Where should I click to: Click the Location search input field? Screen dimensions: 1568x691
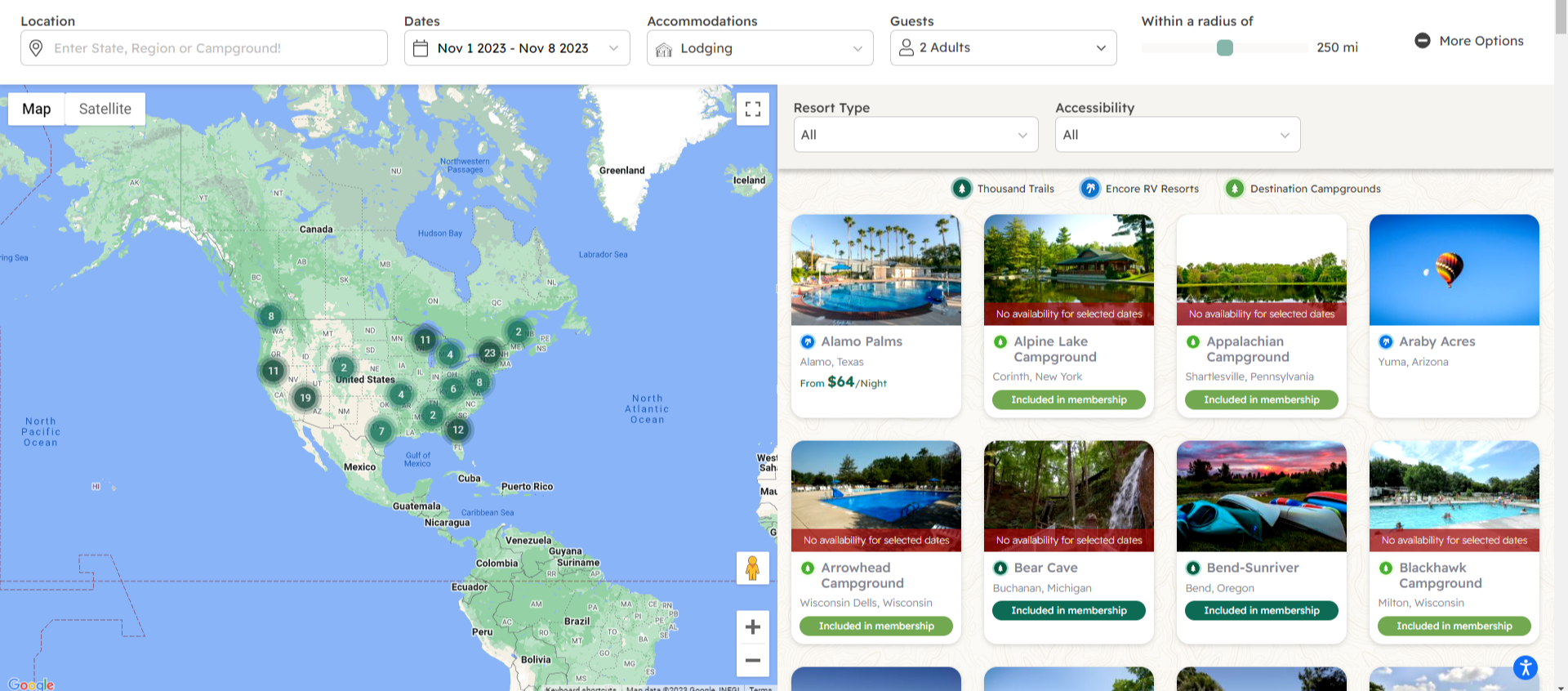[204, 48]
